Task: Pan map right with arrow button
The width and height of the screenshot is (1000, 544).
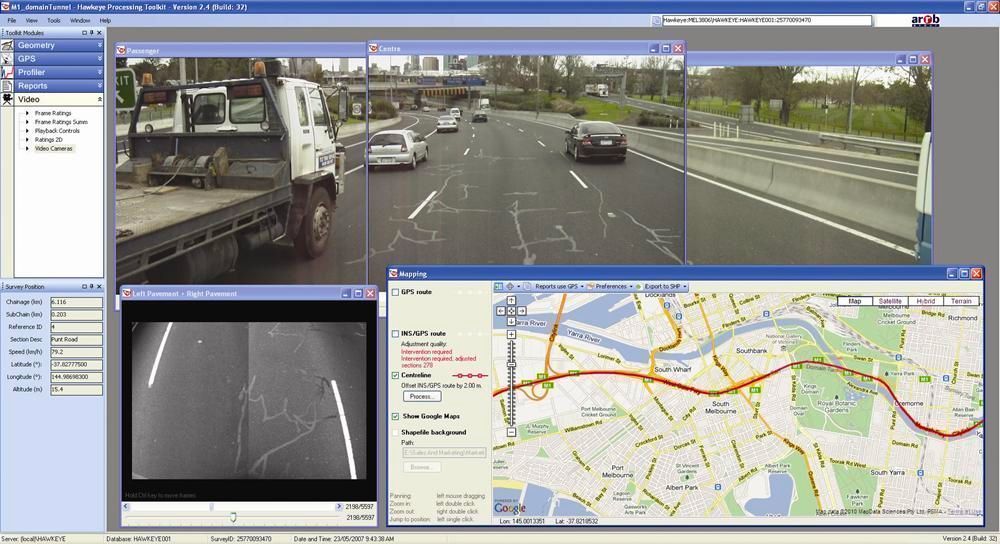Action: pyautogui.click(x=522, y=311)
